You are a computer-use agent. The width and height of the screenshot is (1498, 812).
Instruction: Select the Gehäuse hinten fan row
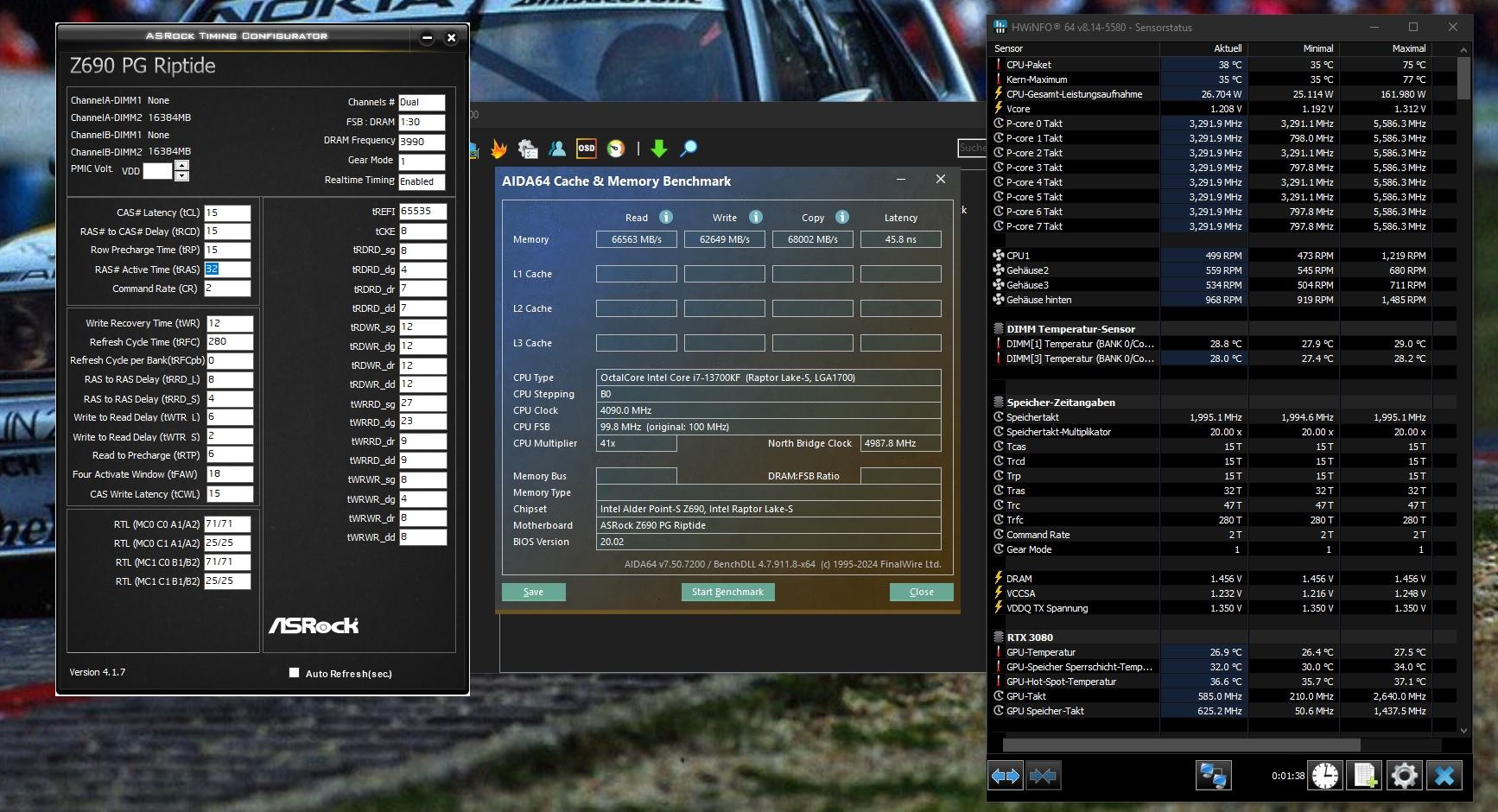coord(1222,300)
